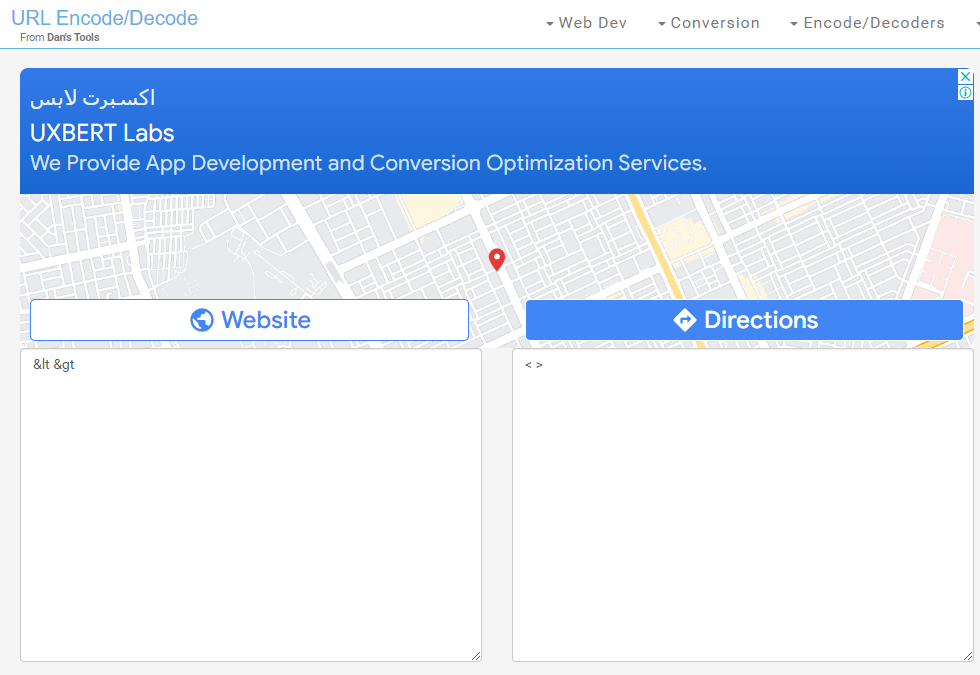Click the UXBERT Labs ad headline
Screen dimensions: 980x675
pos(102,133)
